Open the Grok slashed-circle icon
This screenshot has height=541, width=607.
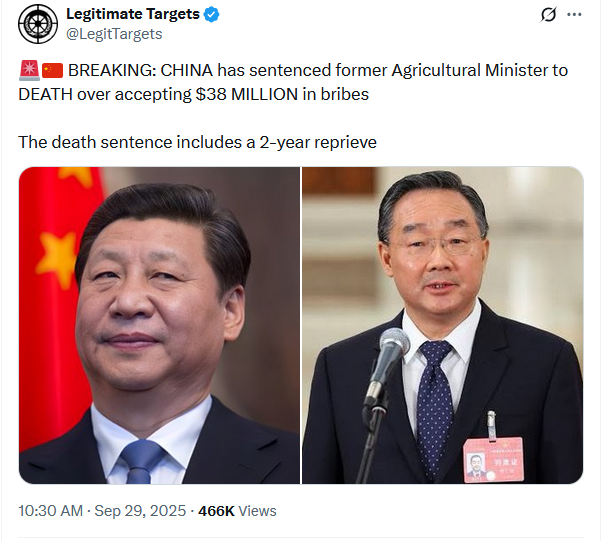(x=548, y=15)
